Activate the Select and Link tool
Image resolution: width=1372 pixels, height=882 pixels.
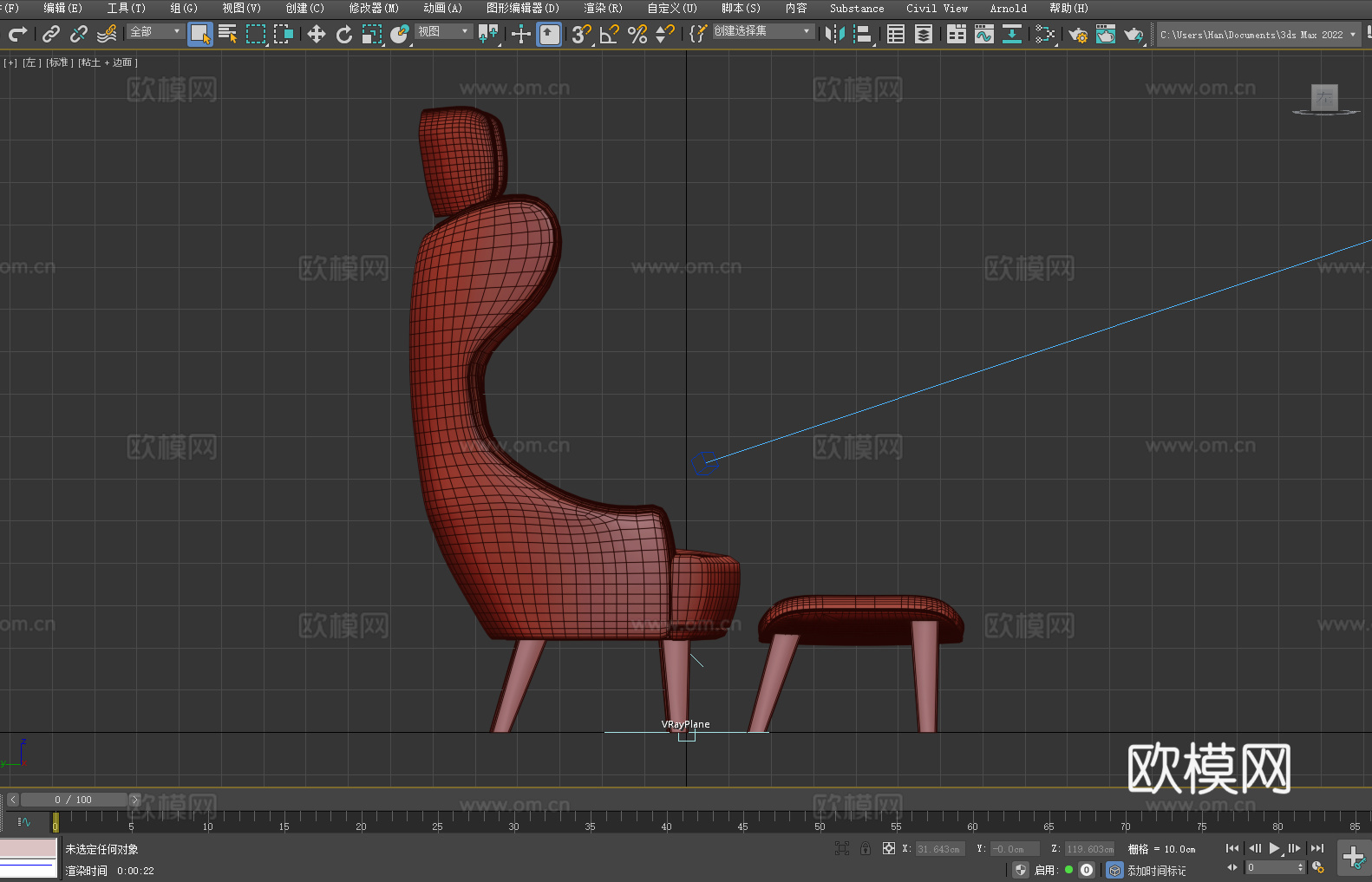[51, 34]
